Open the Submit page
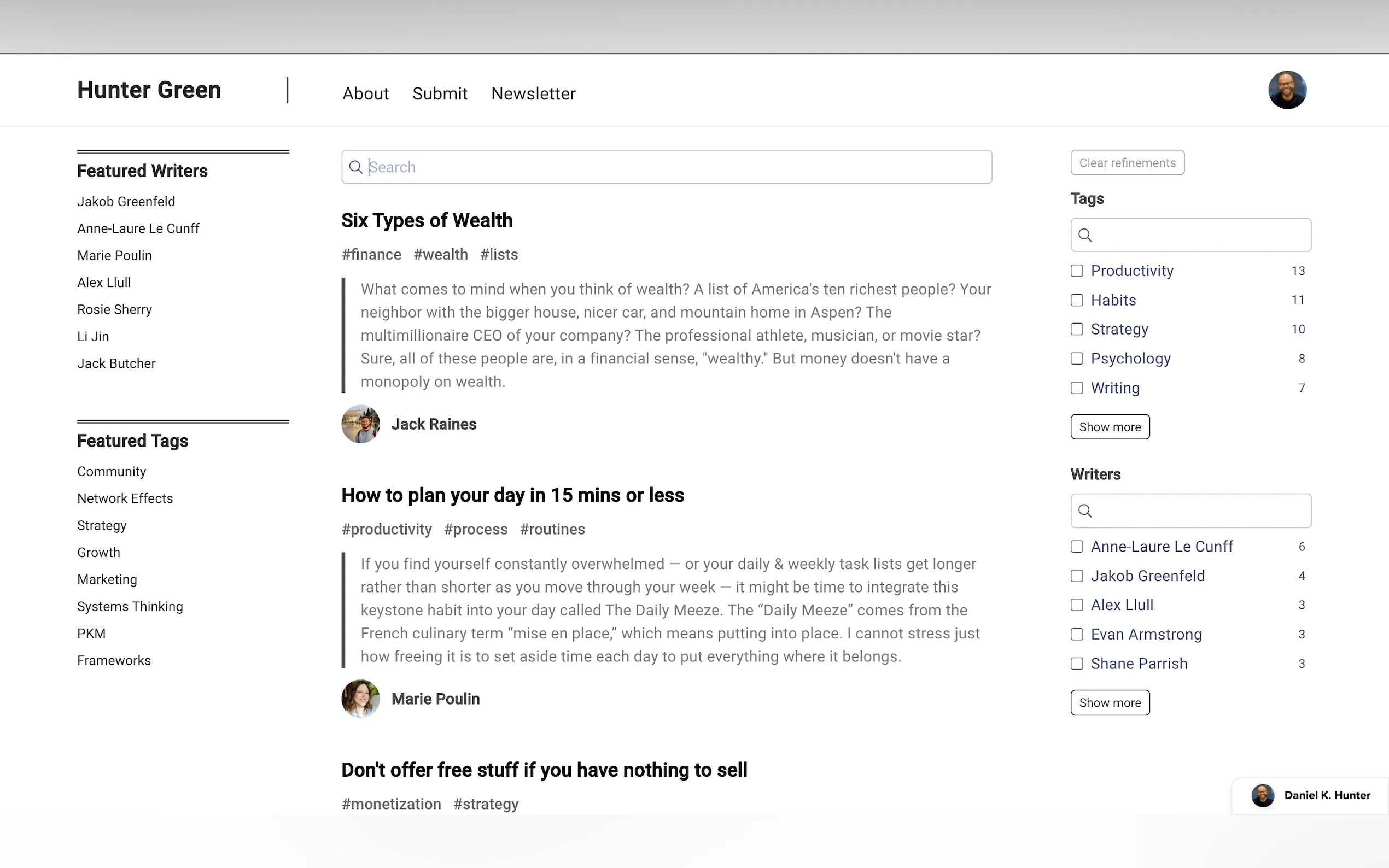This screenshot has width=1389, height=868. pos(439,93)
